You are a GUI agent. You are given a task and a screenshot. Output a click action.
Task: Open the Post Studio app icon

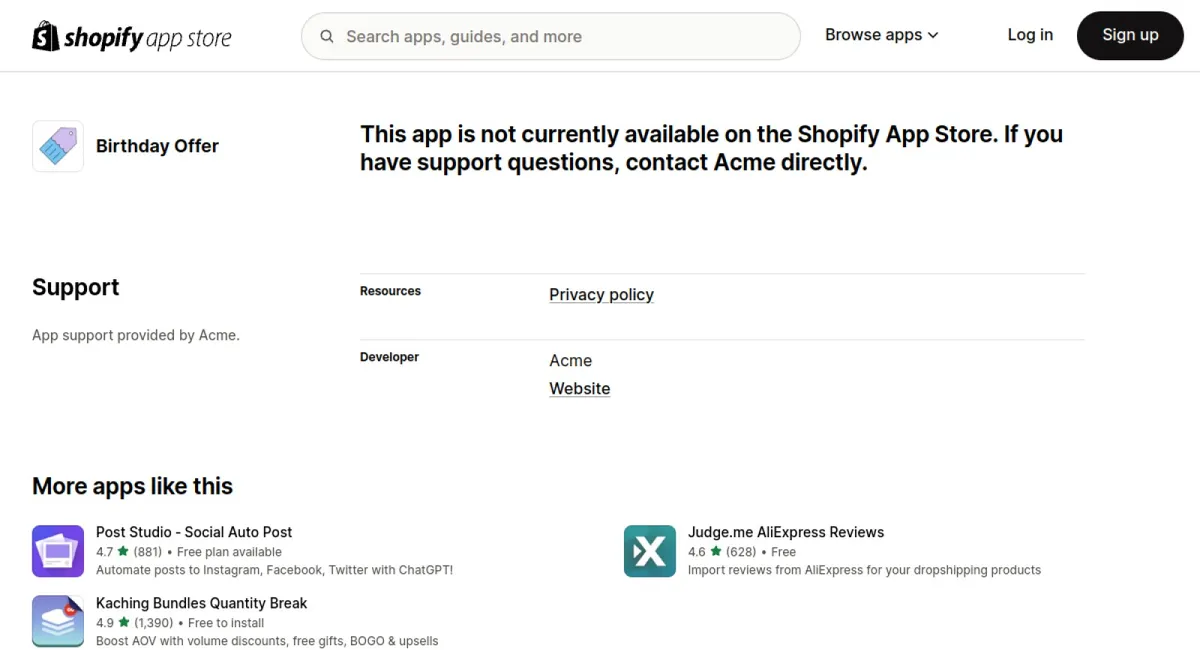pos(58,551)
